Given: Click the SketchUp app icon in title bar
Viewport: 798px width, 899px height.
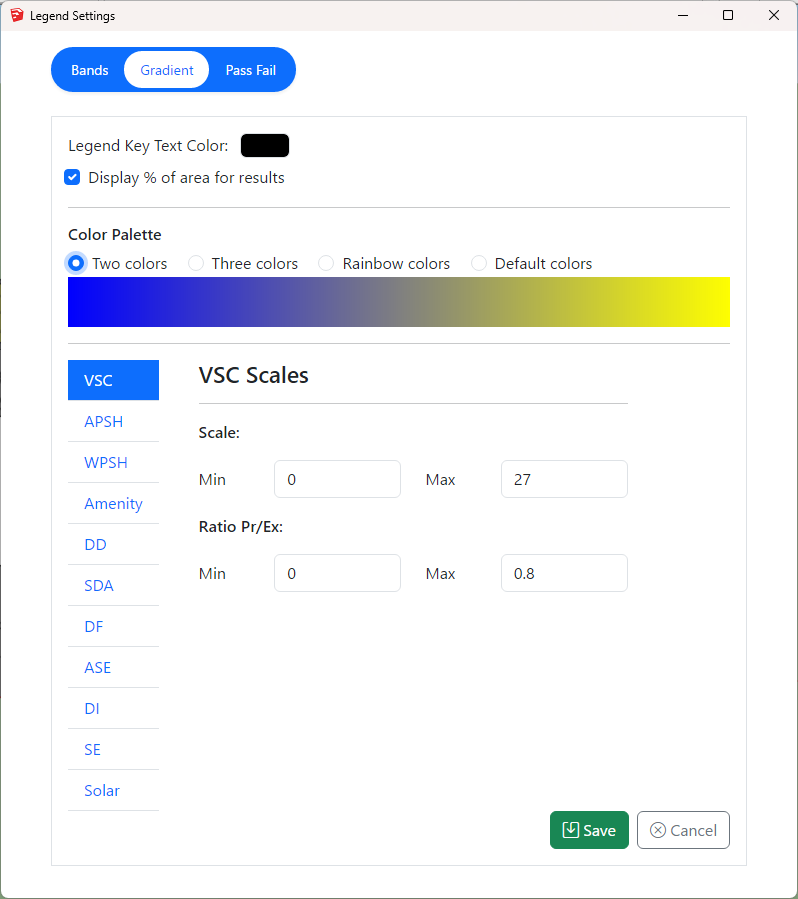Looking at the screenshot, I should point(16,15).
